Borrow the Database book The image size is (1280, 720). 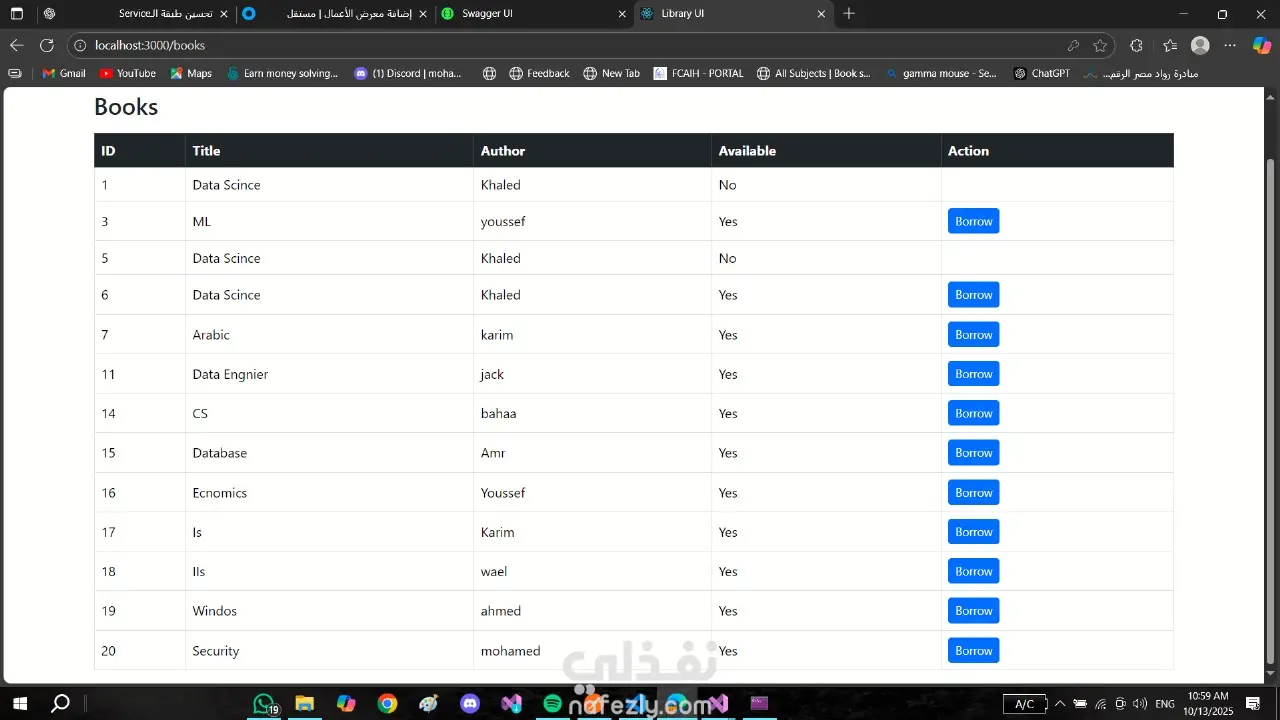[973, 453]
